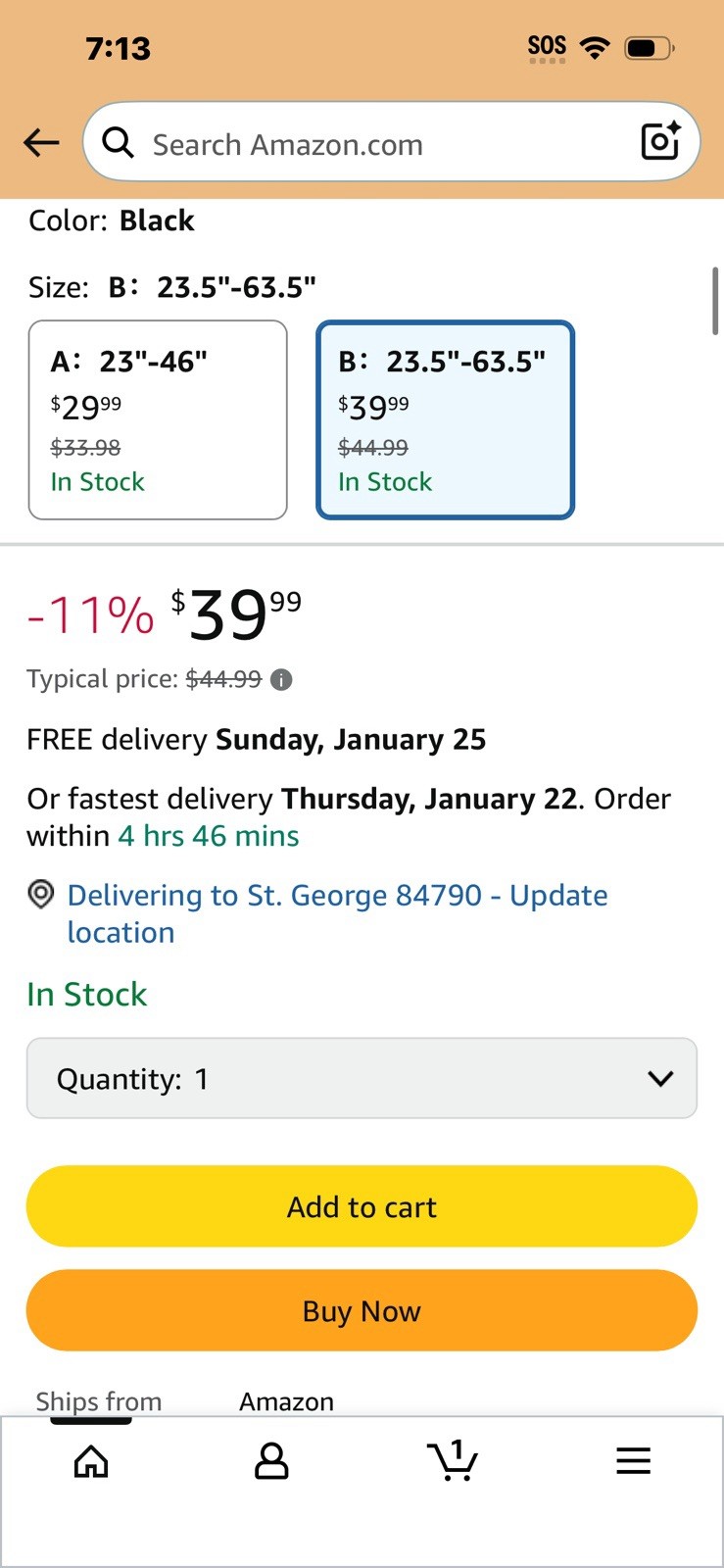Go to the Home tab
Viewport: 724px width, 1568px height.
click(x=91, y=1461)
